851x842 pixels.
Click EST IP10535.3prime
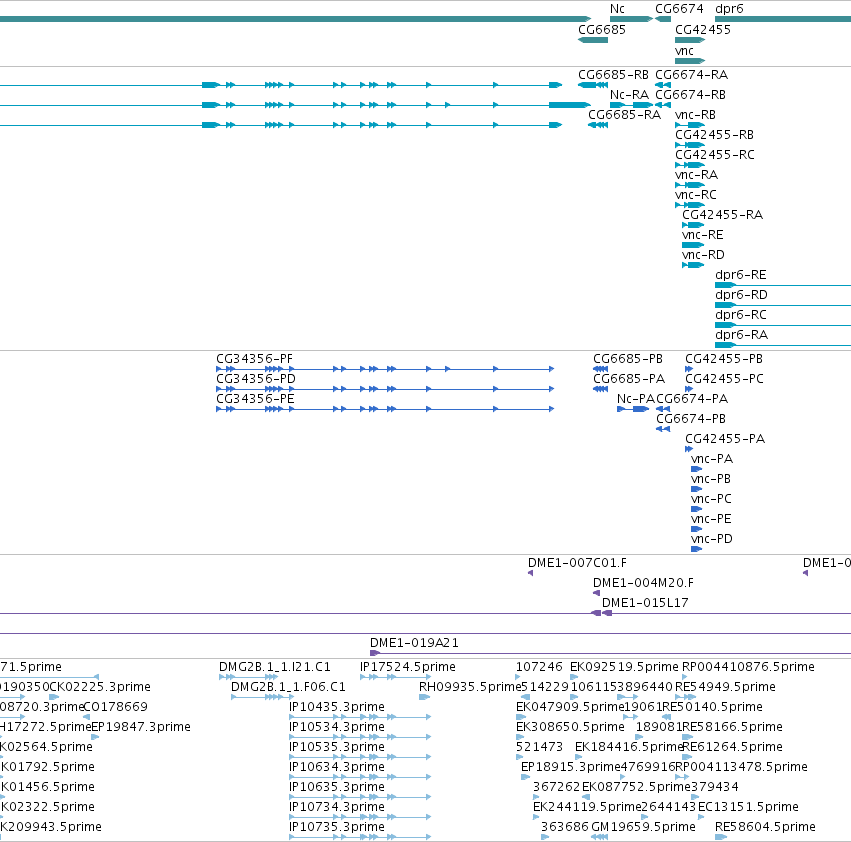click(337, 747)
